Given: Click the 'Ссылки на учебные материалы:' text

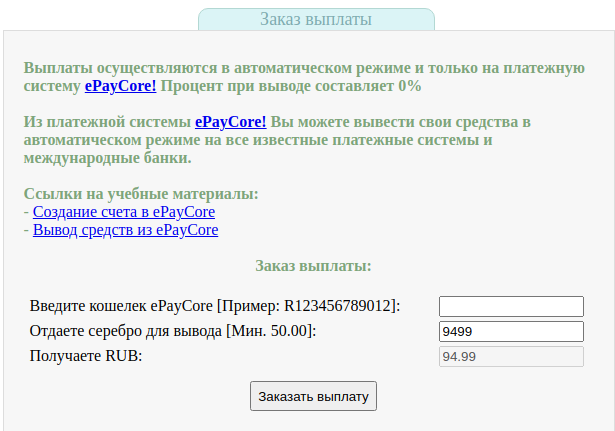Looking at the screenshot, I should click(x=141, y=194).
